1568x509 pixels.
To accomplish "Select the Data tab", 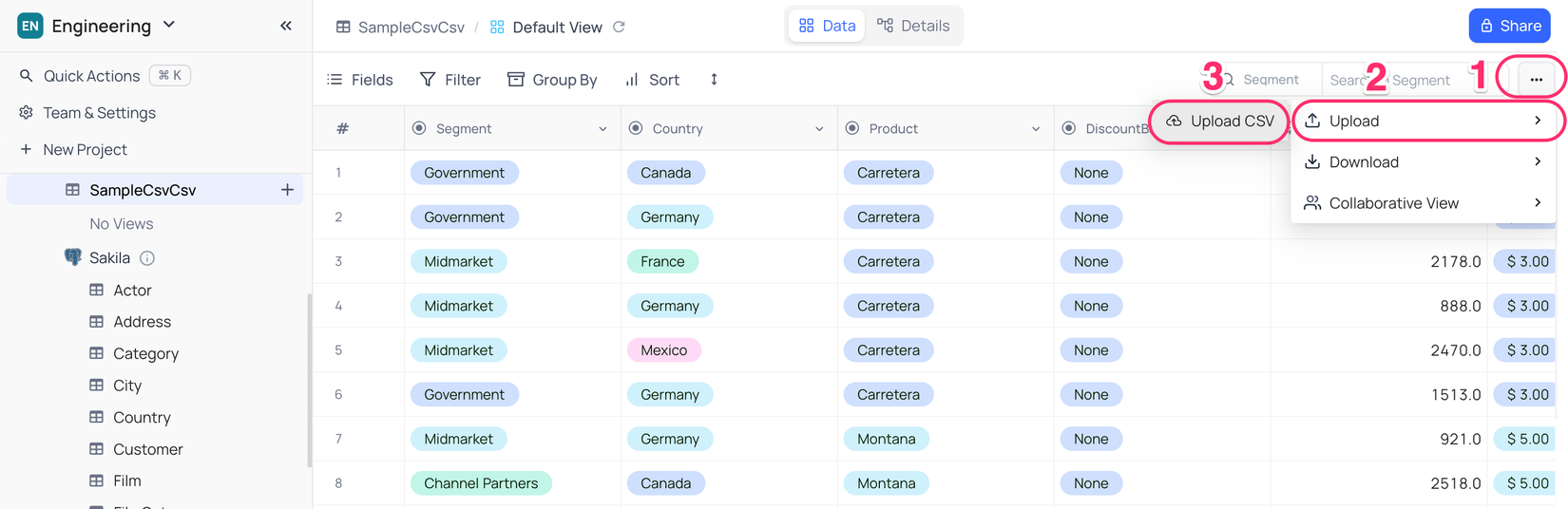I will [827, 26].
